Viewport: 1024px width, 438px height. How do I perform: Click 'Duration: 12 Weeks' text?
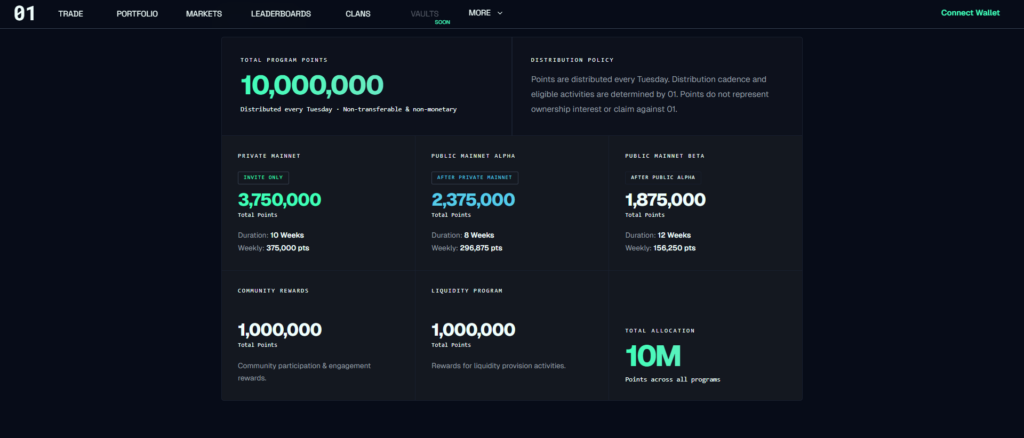[x=658, y=235]
